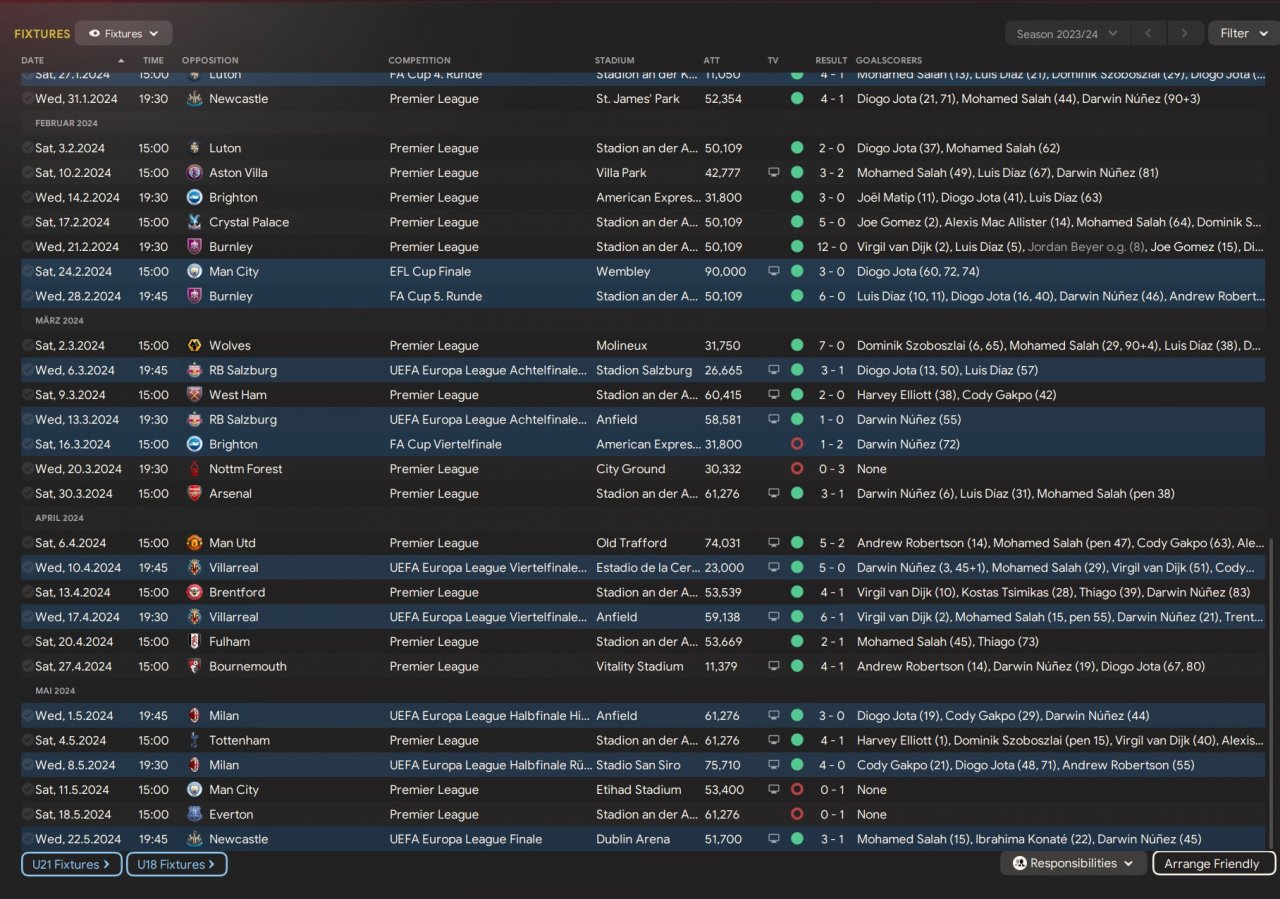This screenshot has width=1280, height=899.
Task: Sort fixtures by the Date column header
Action: pos(32,60)
